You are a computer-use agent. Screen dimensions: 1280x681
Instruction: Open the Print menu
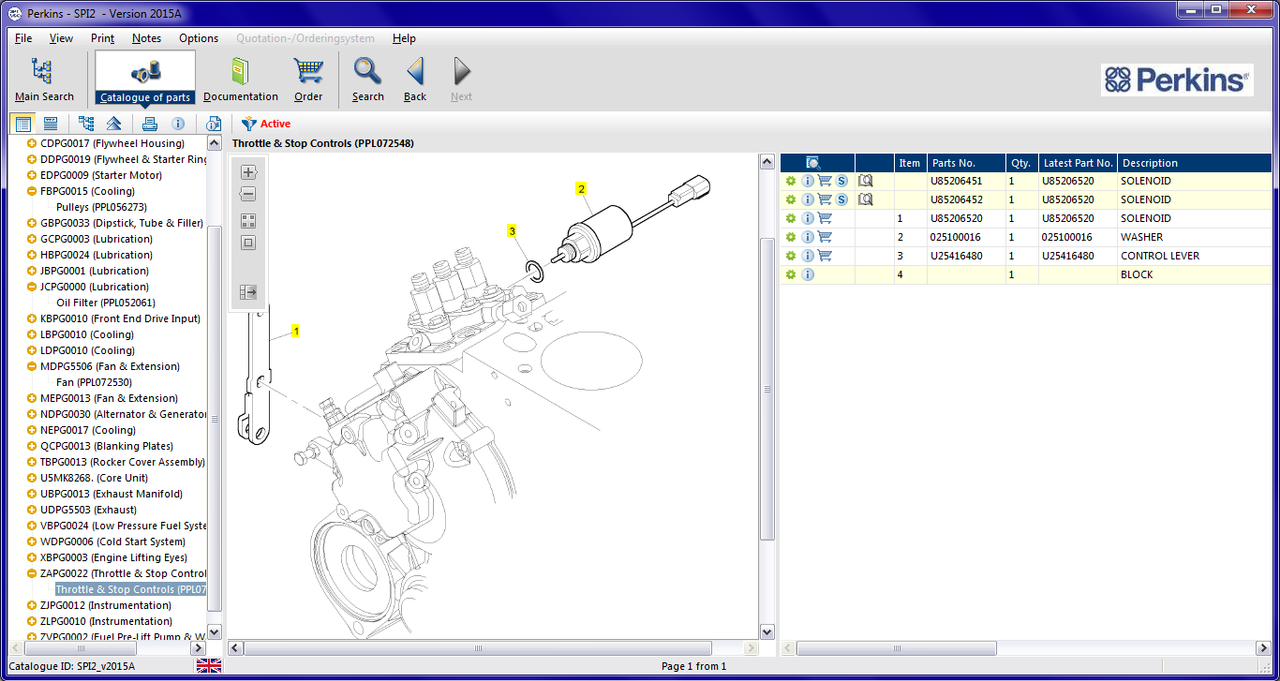click(103, 38)
